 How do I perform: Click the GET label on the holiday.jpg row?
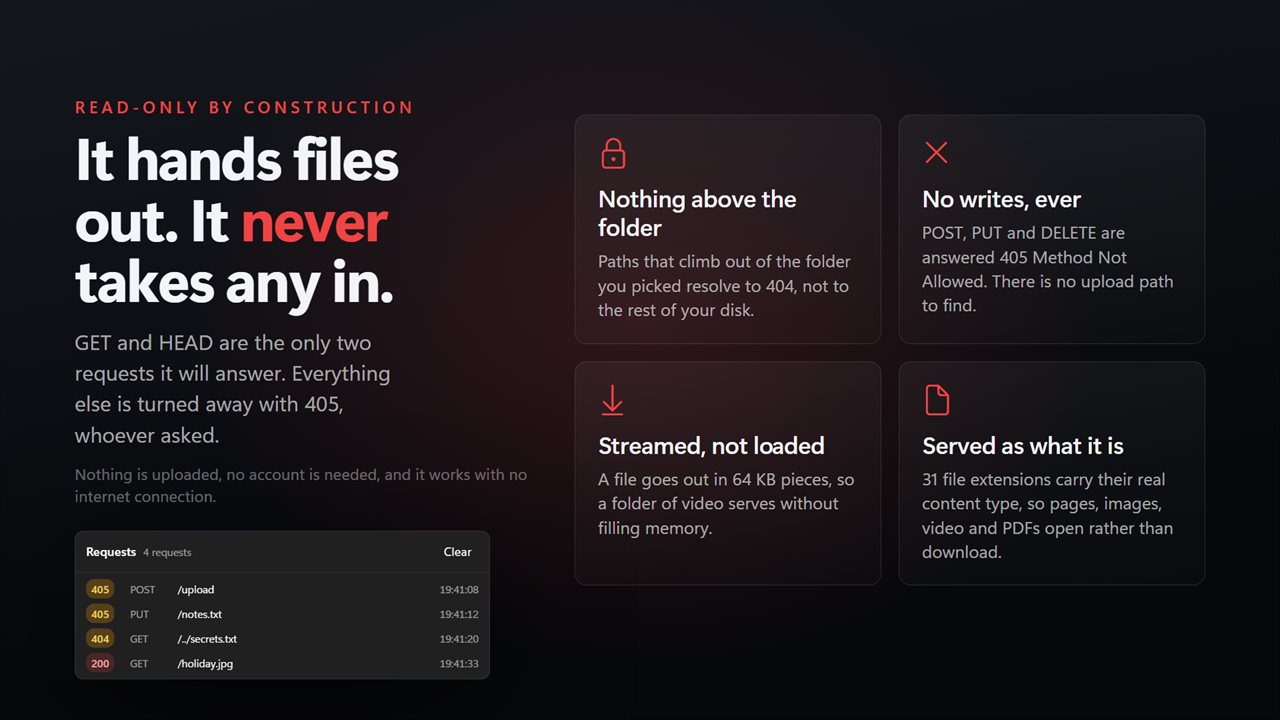point(139,663)
